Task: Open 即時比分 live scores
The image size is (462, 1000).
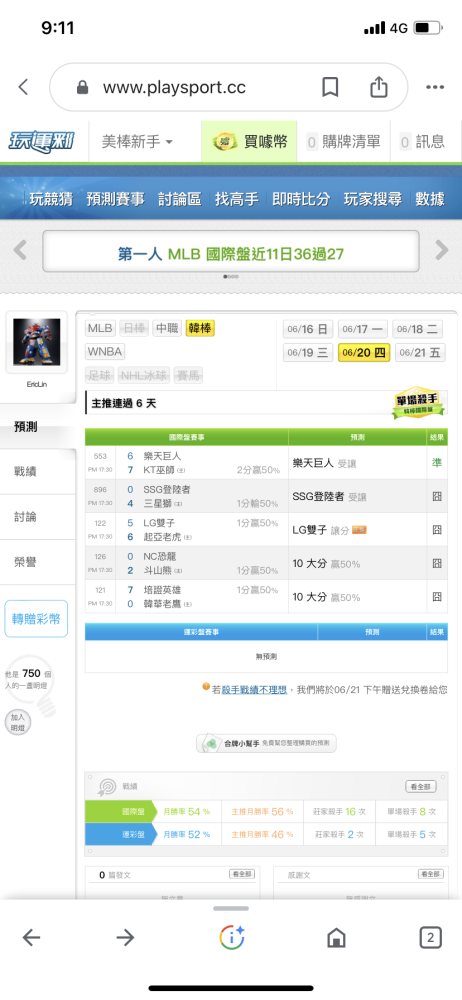Action: pyautogui.click(x=301, y=199)
